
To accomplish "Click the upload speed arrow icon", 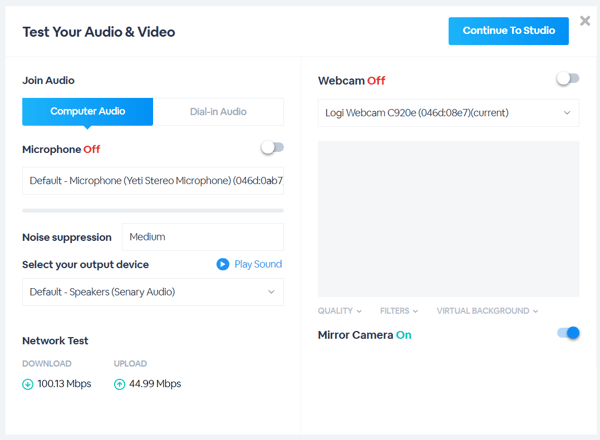I will (x=120, y=384).
